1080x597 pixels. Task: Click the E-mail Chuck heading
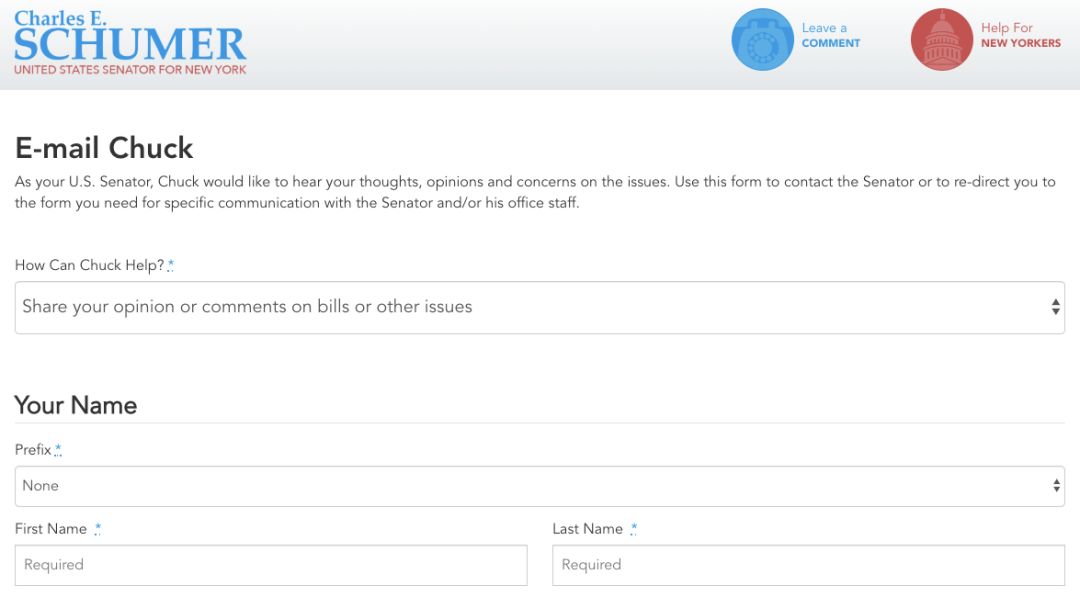click(x=104, y=148)
